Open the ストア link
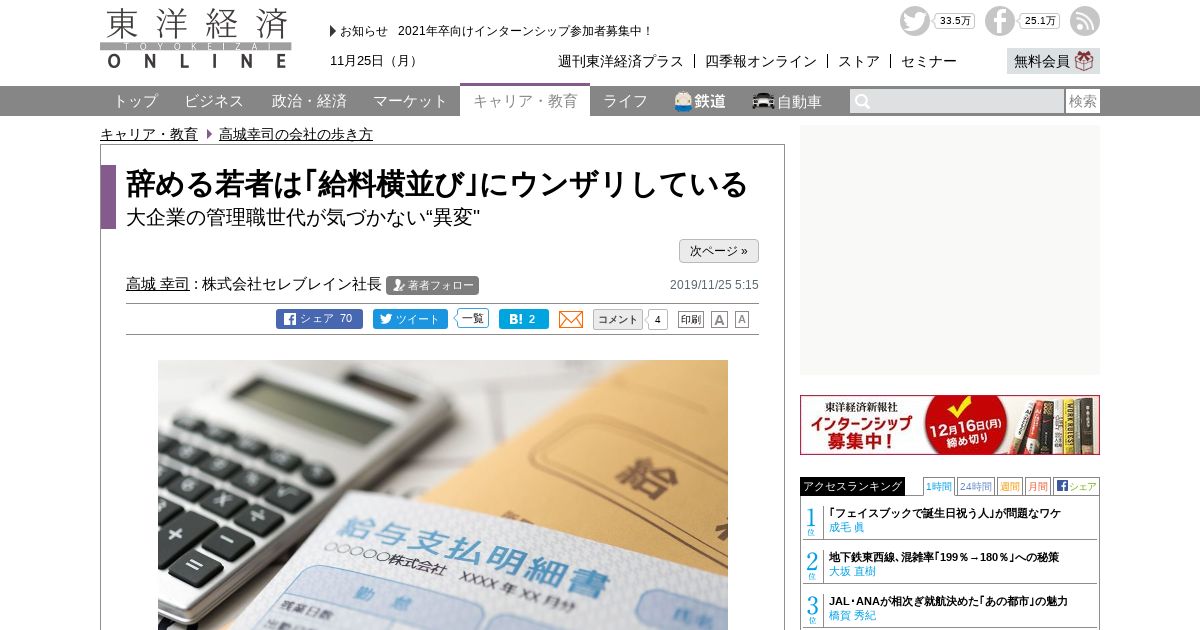The width and height of the screenshot is (1200, 630). pos(859,61)
